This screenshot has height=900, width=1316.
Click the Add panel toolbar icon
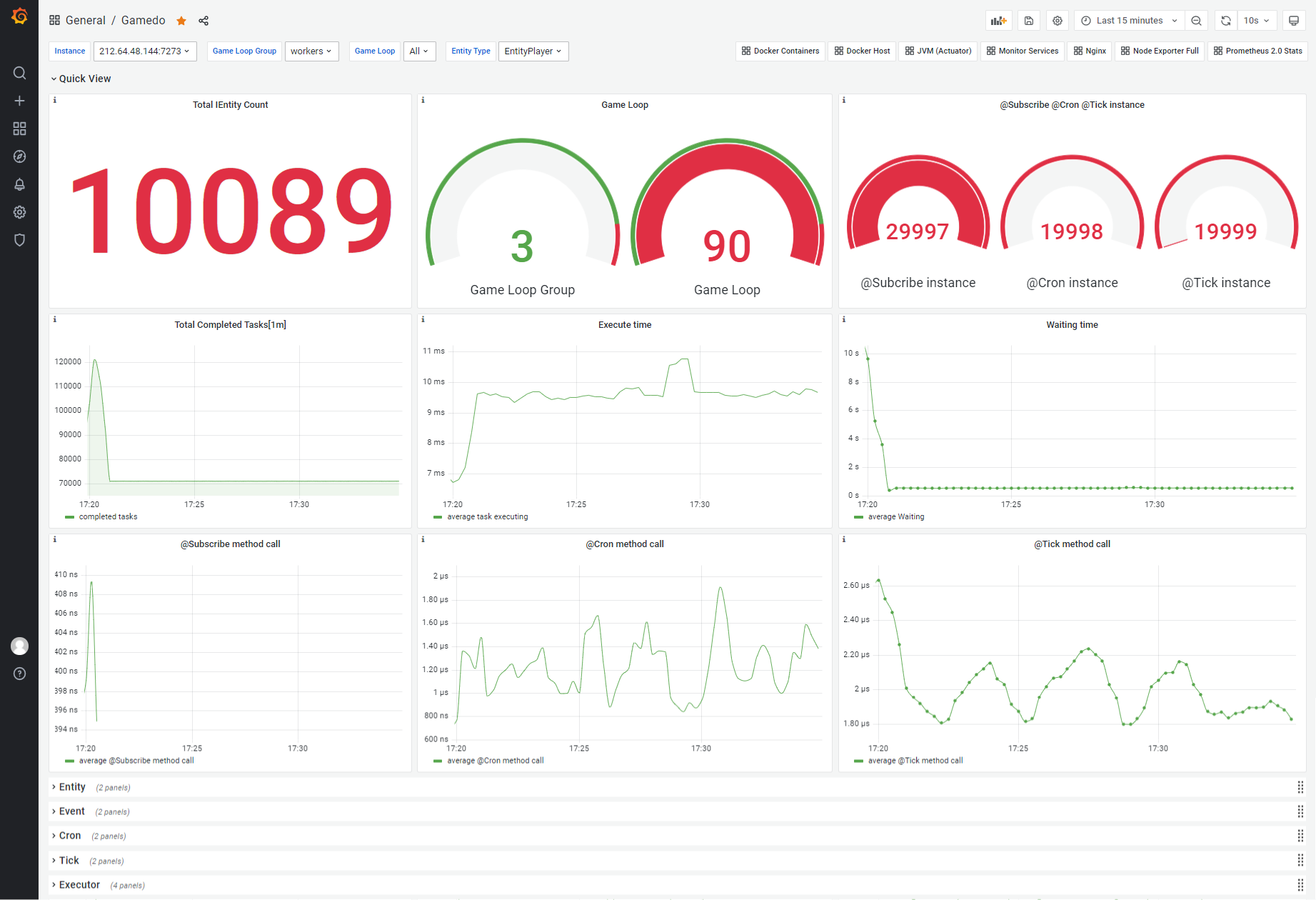(x=998, y=21)
